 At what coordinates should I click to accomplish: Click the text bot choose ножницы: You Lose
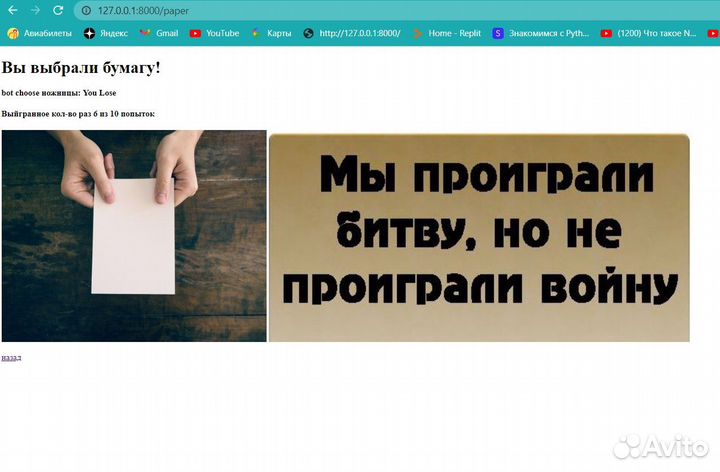pyautogui.click(x=59, y=93)
